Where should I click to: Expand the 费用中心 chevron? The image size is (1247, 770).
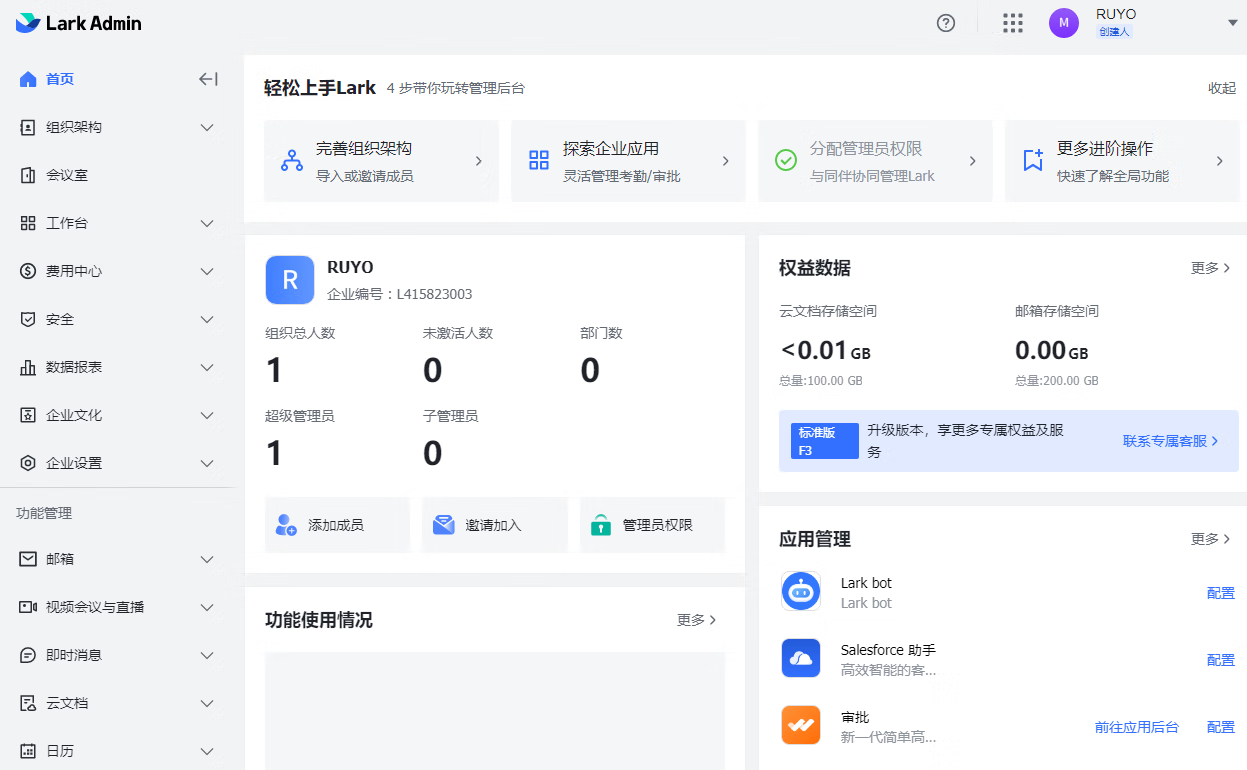(207, 271)
